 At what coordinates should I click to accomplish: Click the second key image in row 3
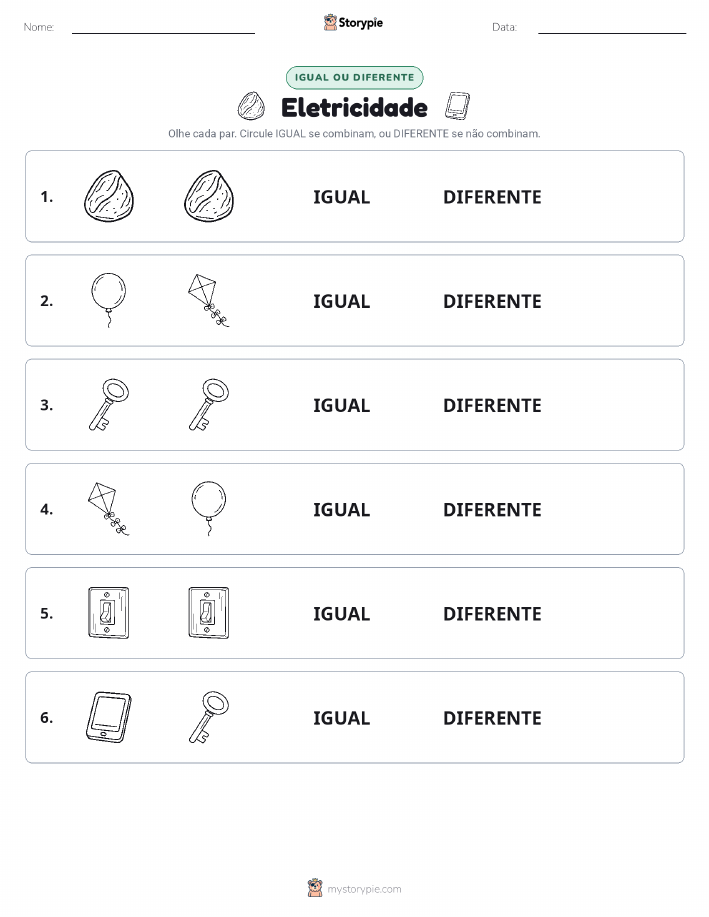tap(209, 405)
